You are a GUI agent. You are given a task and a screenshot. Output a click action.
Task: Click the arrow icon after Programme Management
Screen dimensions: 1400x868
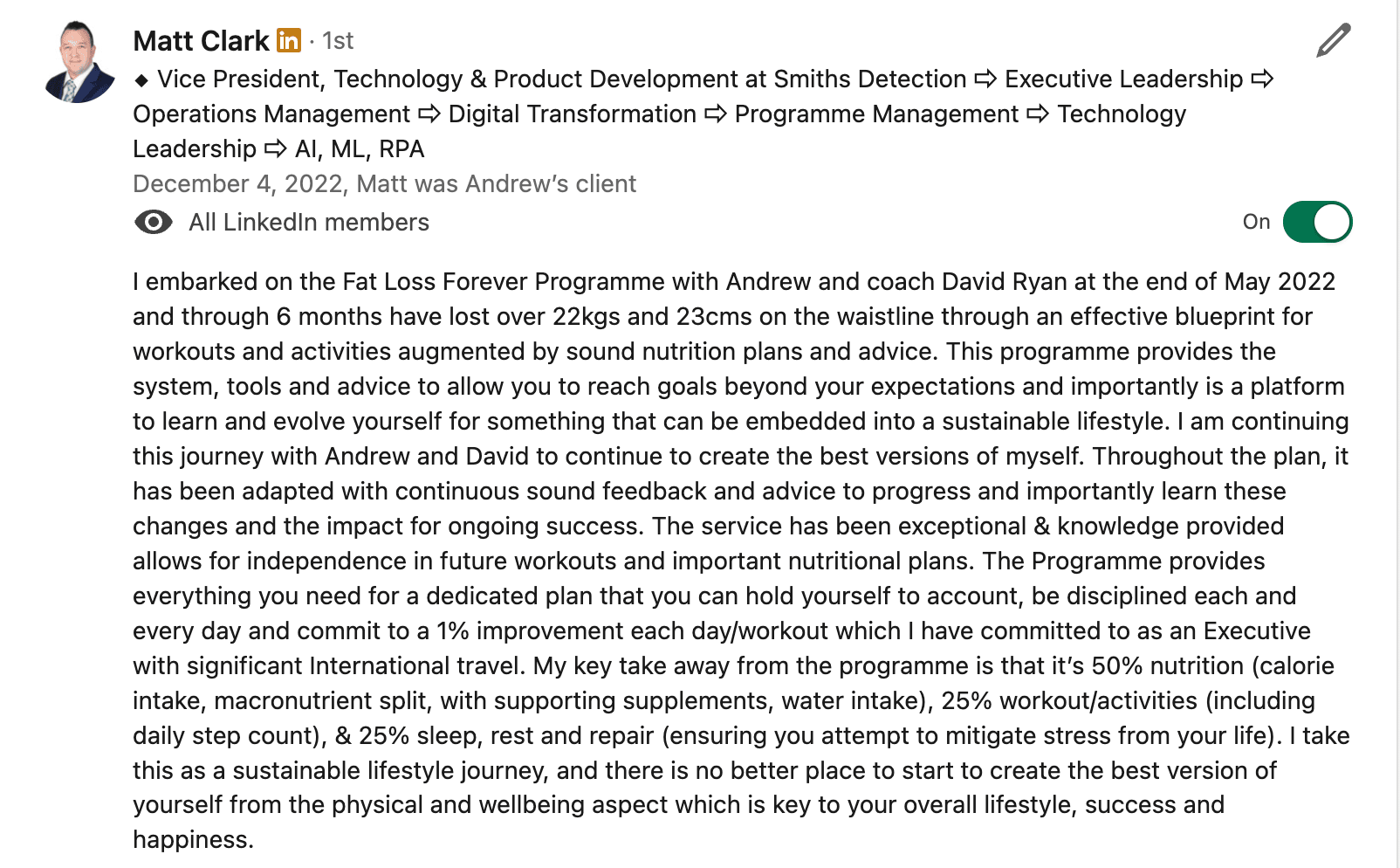point(1038,114)
